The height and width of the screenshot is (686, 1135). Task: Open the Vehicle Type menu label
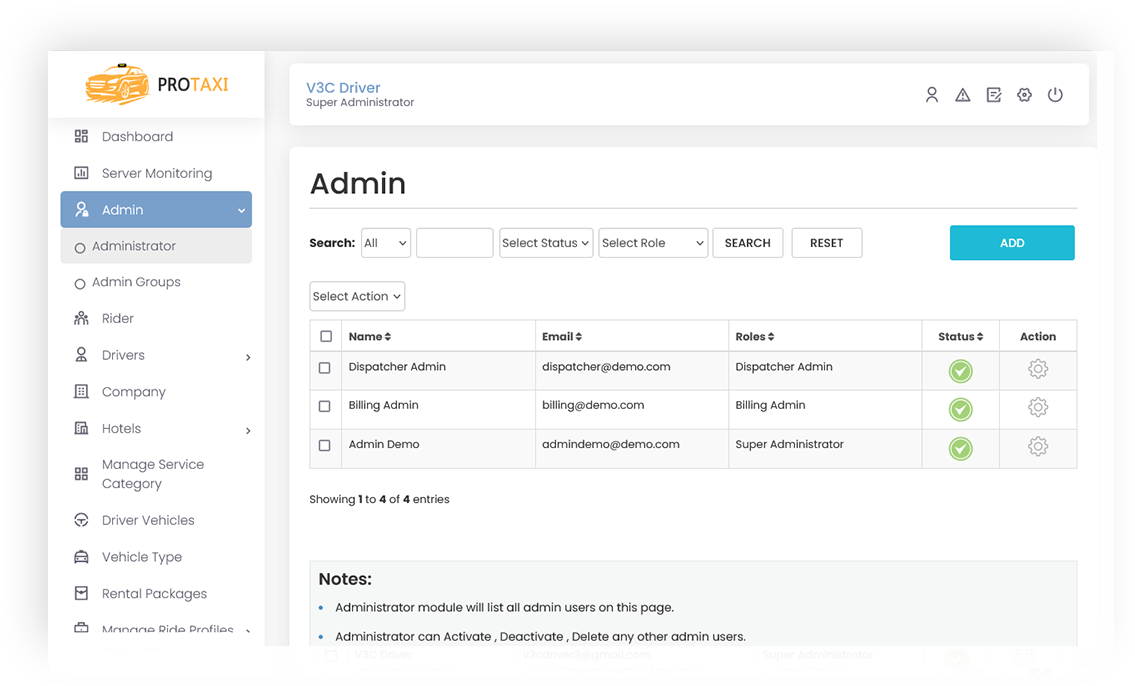(142, 557)
